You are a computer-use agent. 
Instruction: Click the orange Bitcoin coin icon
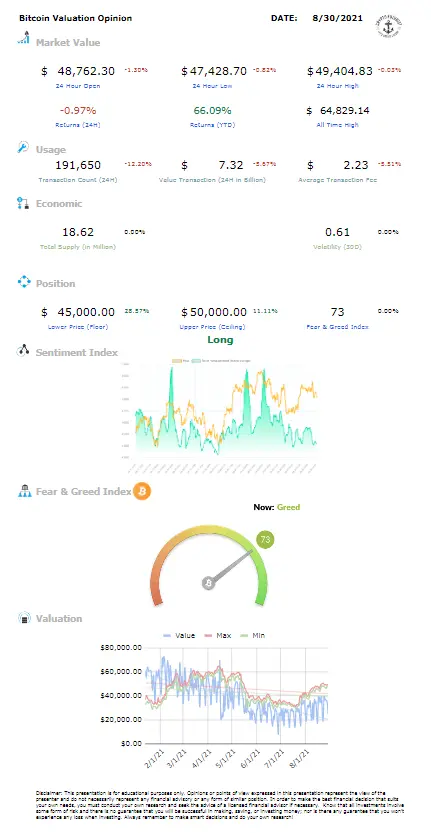tap(142, 491)
